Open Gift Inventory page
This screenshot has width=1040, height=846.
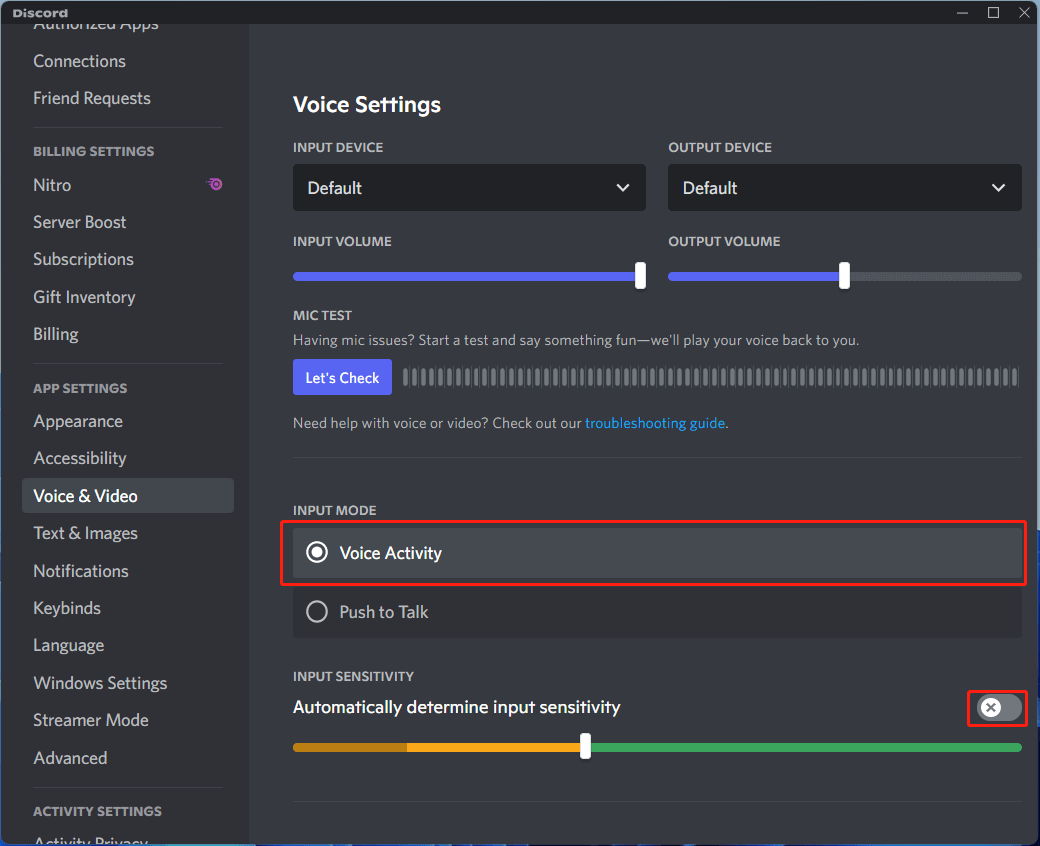pyautogui.click(x=84, y=297)
